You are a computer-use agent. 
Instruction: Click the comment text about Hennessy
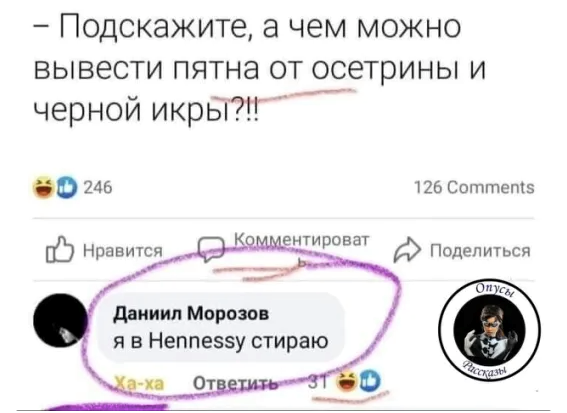click(x=221, y=341)
